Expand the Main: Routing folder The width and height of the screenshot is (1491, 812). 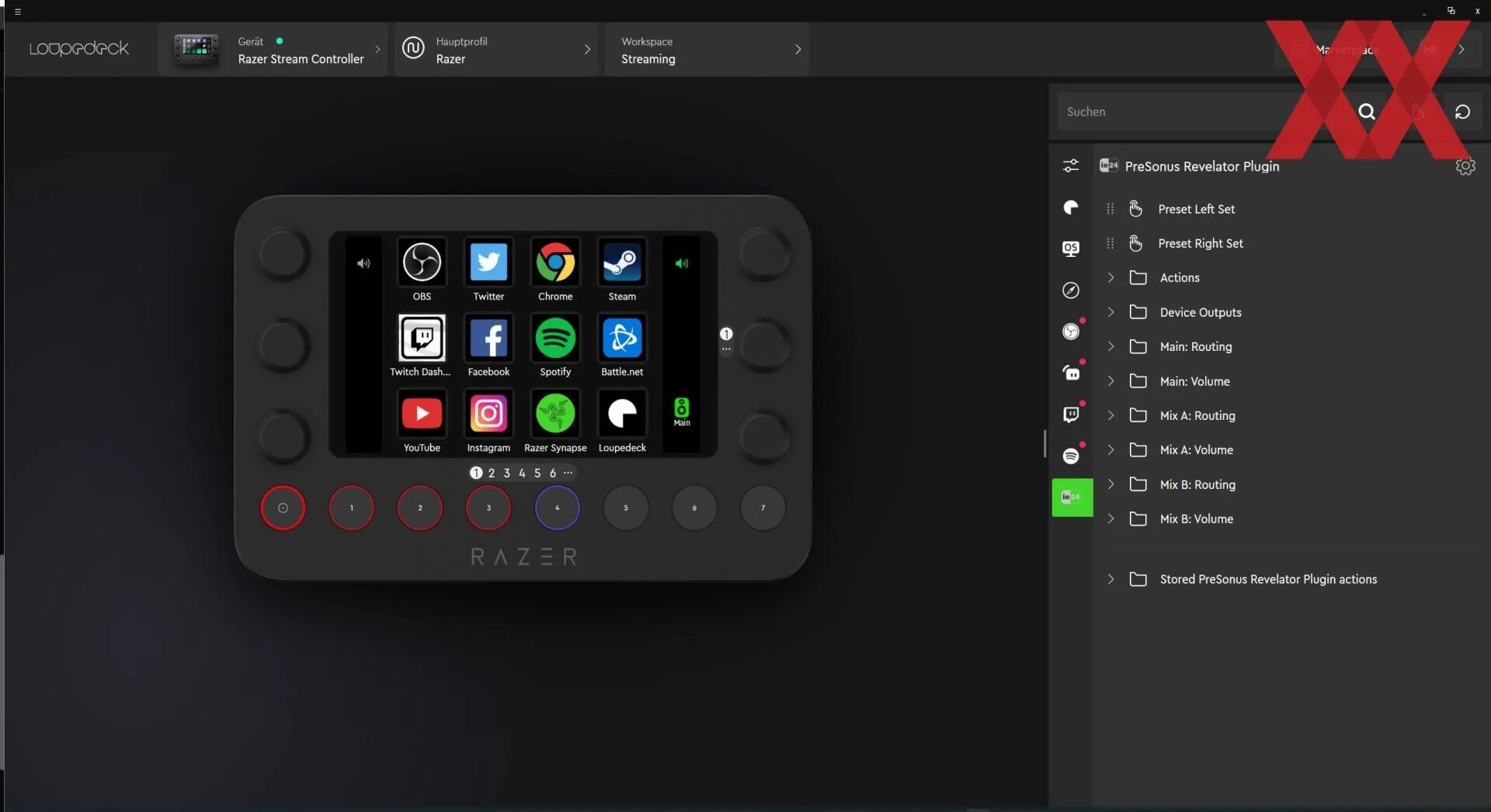(x=1110, y=346)
